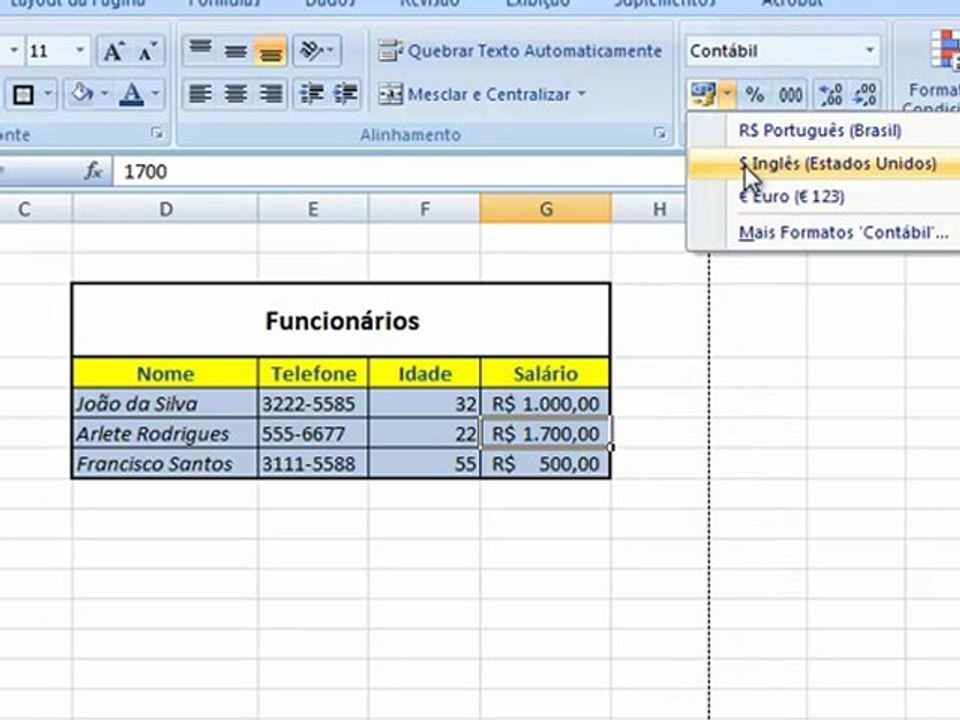This screenshot has width=960, height=720.
Task: Select € Euro (€ 123) currency
Action: tap(825, 197)
